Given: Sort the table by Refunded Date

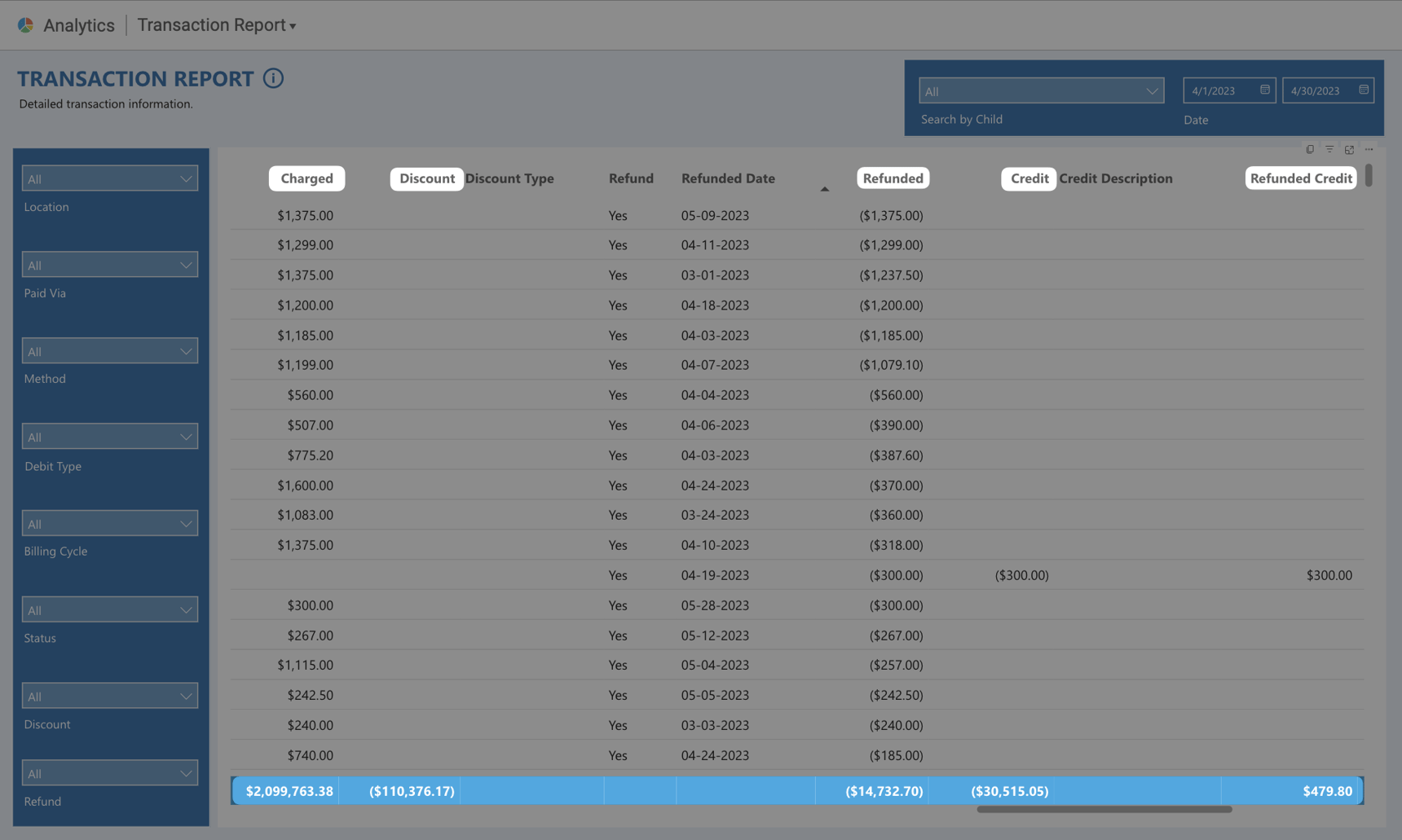Looking at the screenshot, I should 727,178.
